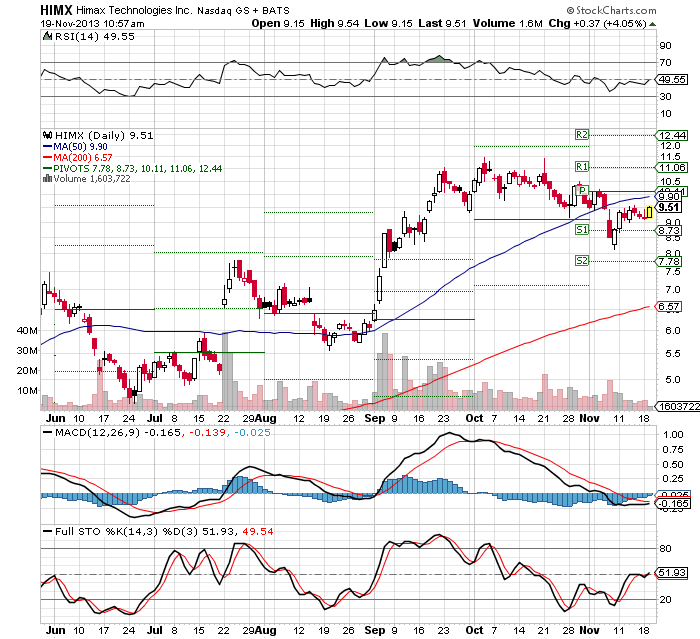This screenshot has width=700, height=639.
Task: Click the red 6.57 MA(200) price tag
Action: (670, 307)
